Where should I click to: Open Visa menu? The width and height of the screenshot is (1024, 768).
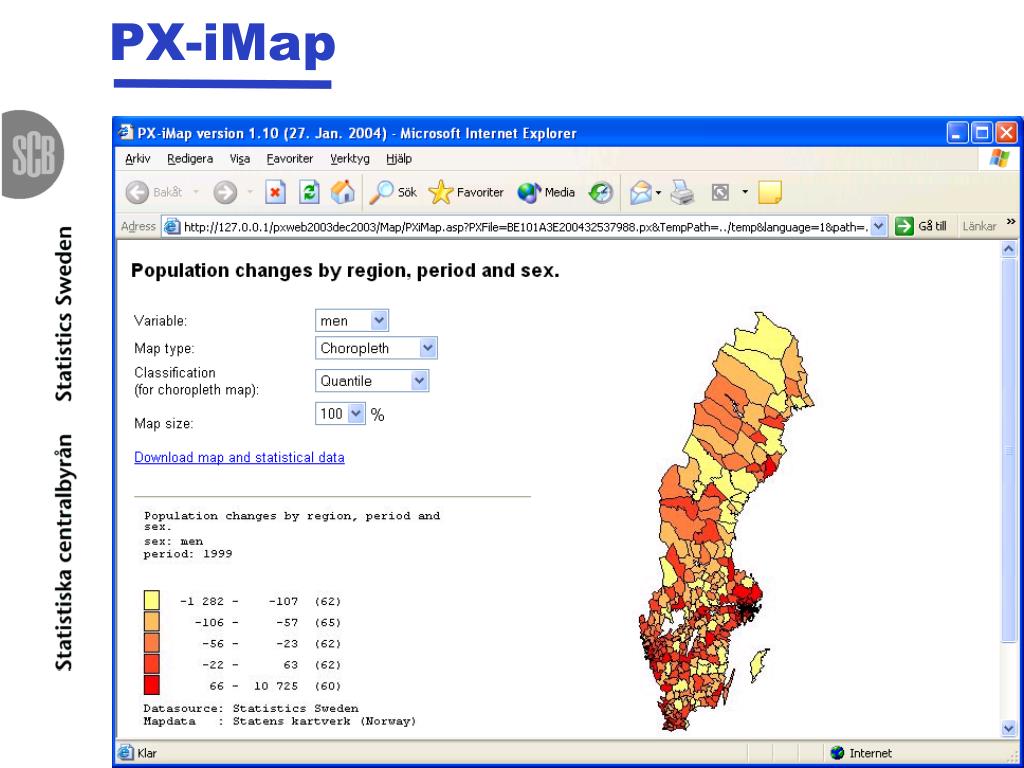pyautogui.click(x=240, y=159)
